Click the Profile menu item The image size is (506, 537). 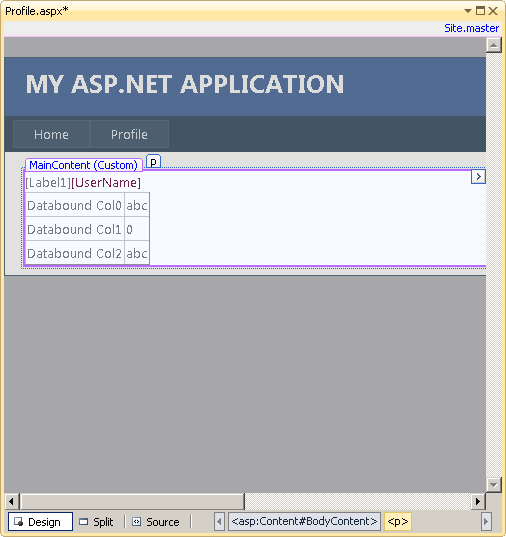(x=129, y=134)
